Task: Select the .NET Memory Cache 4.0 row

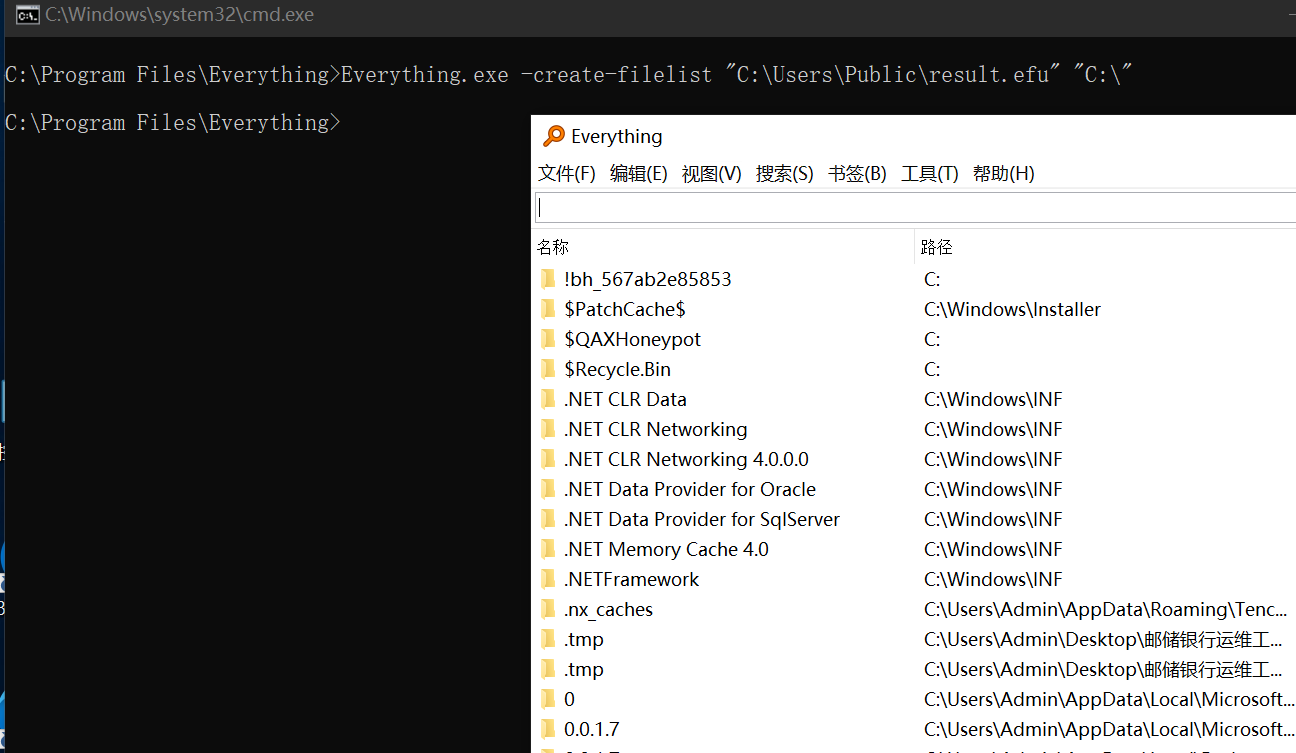Action: (x=666, y=549)
